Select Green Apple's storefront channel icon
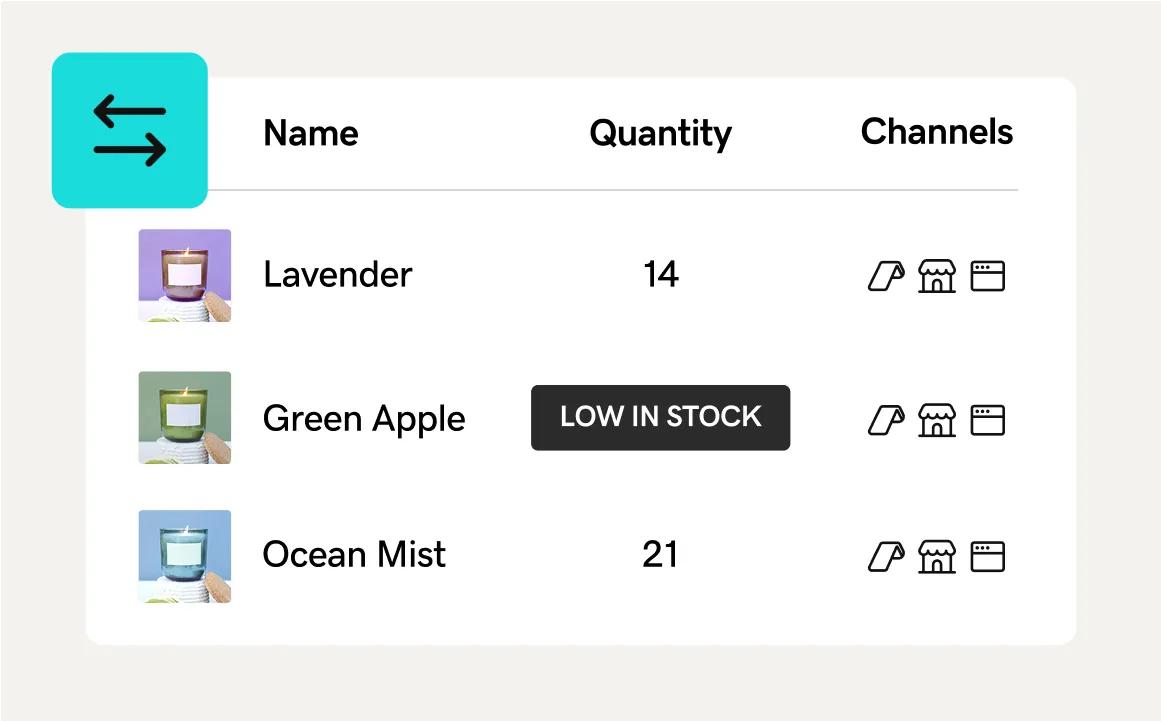The width and height of the screenshot is (1161, 721). [937, 420]
